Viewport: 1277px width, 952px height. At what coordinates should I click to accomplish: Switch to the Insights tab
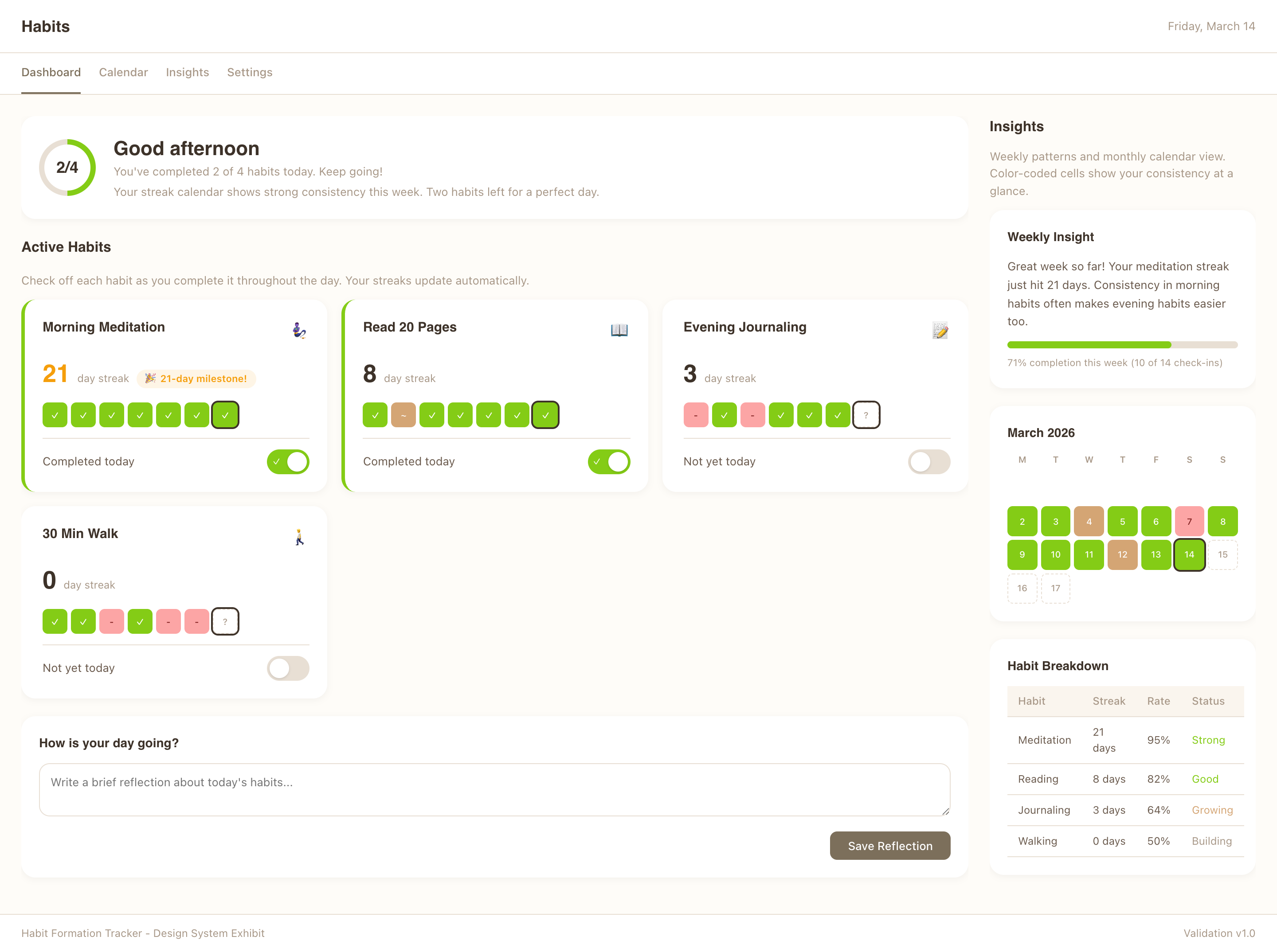point(188,73)
